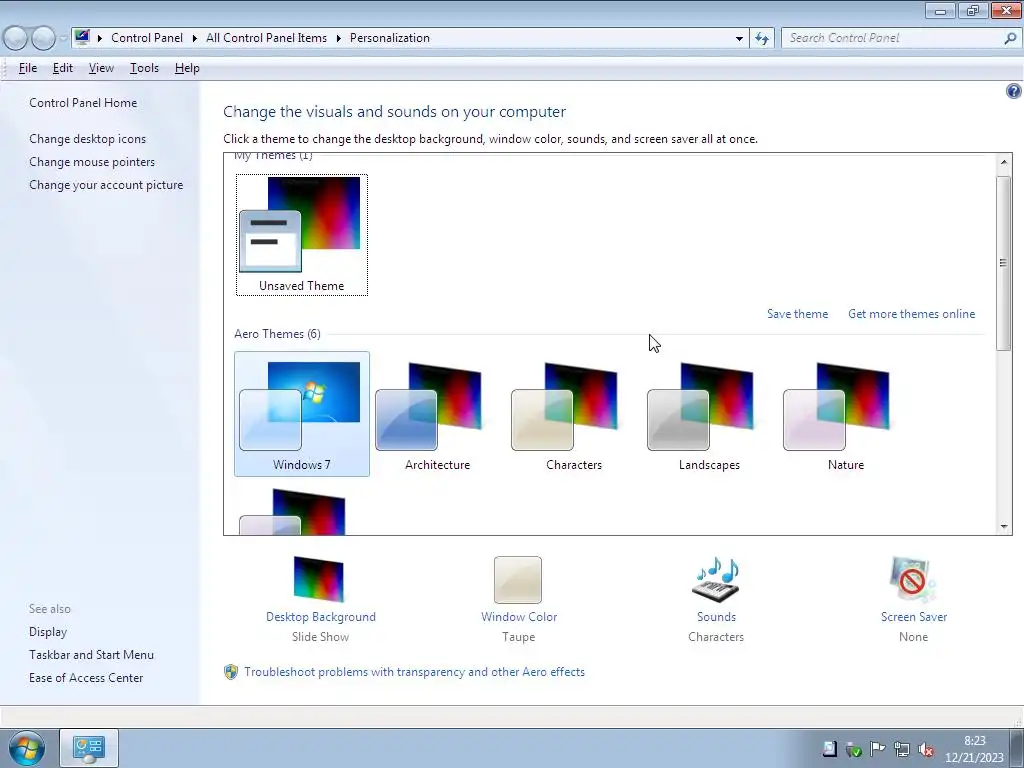The width and height of the screenshot is (1024, 768).
Task: Click the Control Panel taskbar button
Action: 89,748
